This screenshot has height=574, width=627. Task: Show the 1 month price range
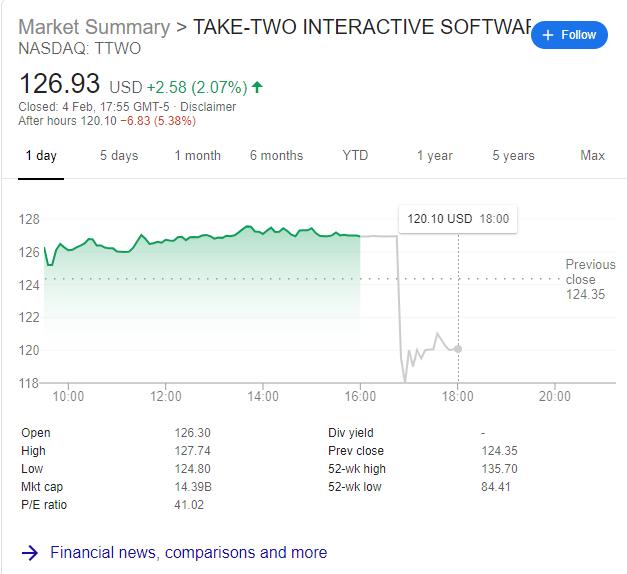197,155
